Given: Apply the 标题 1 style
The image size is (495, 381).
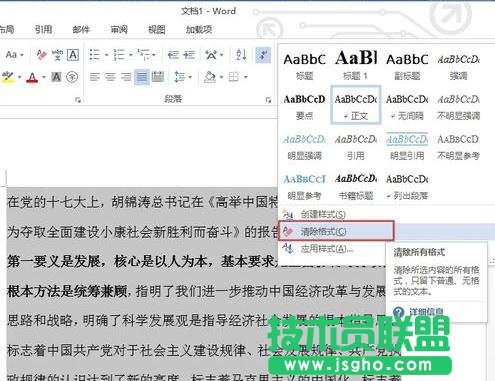Looking at the screenshot, I should click(356, 65).
